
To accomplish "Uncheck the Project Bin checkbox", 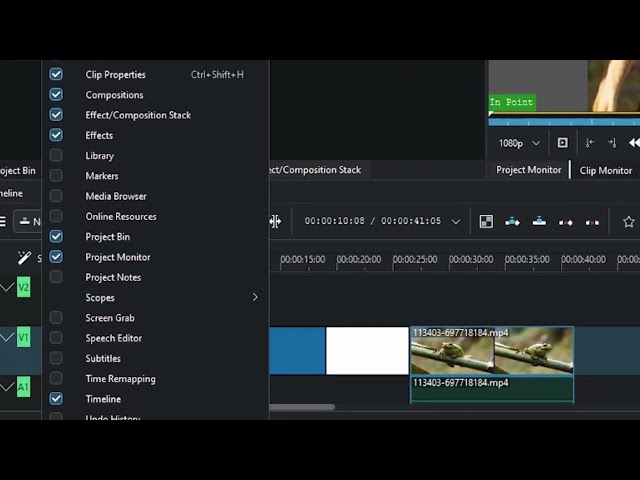I will [56, 236].
